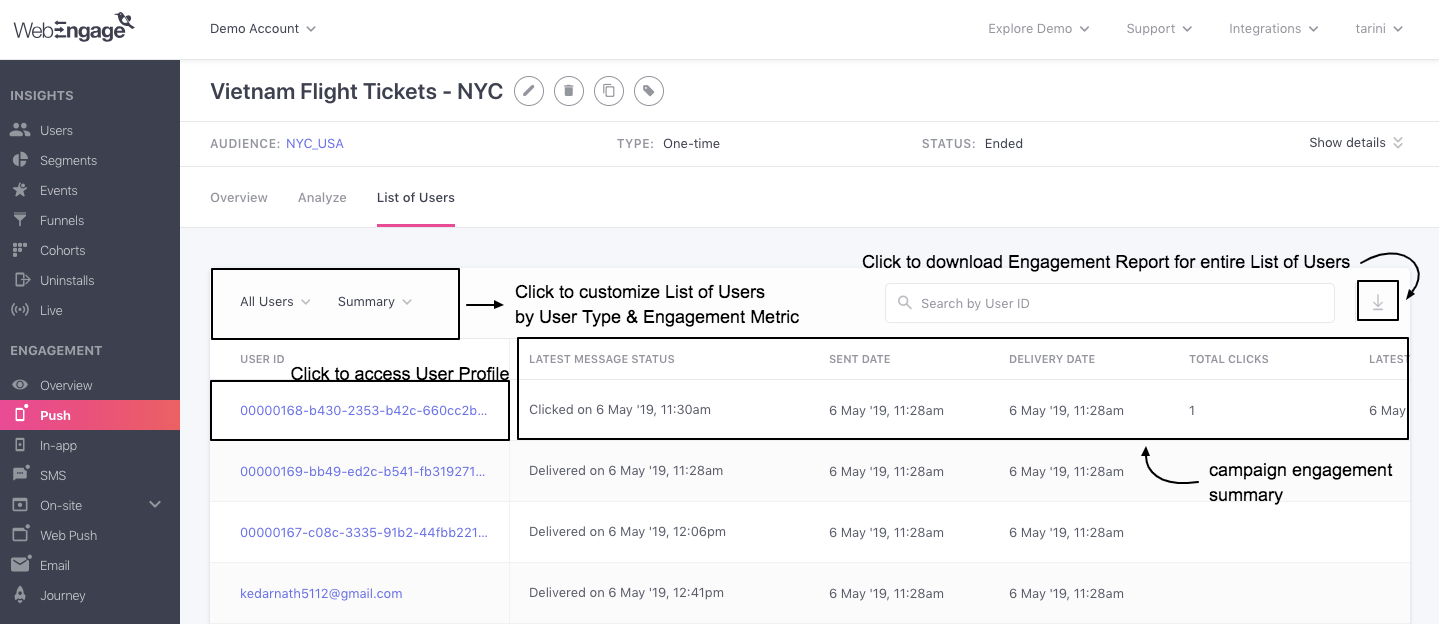The image size is (1439, 624).
Task: Open the Integrations dropdown menu
Action: tap(1274, 29)
